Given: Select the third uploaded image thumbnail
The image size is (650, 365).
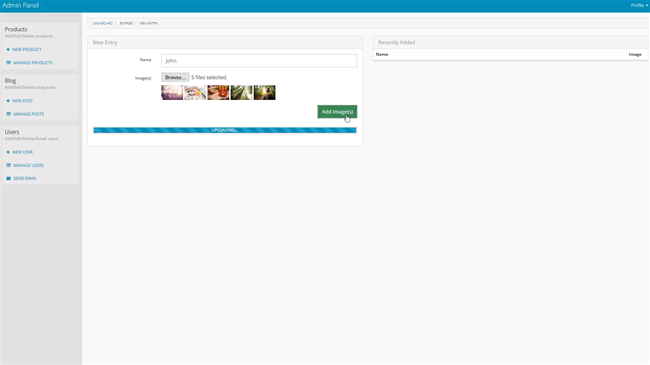Looking at the screenshot, I should (218, 92).
